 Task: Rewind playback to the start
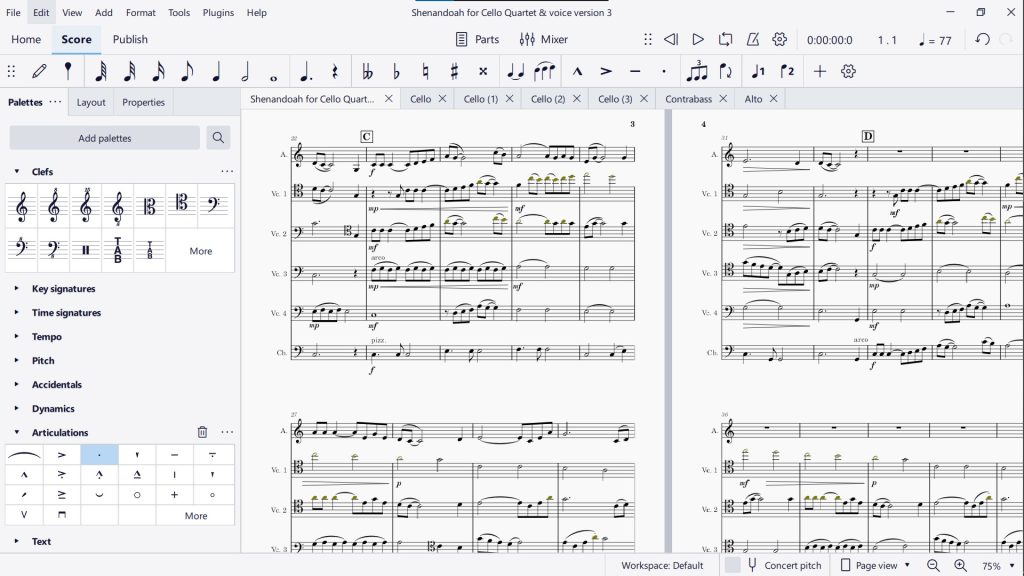point(671,40)
